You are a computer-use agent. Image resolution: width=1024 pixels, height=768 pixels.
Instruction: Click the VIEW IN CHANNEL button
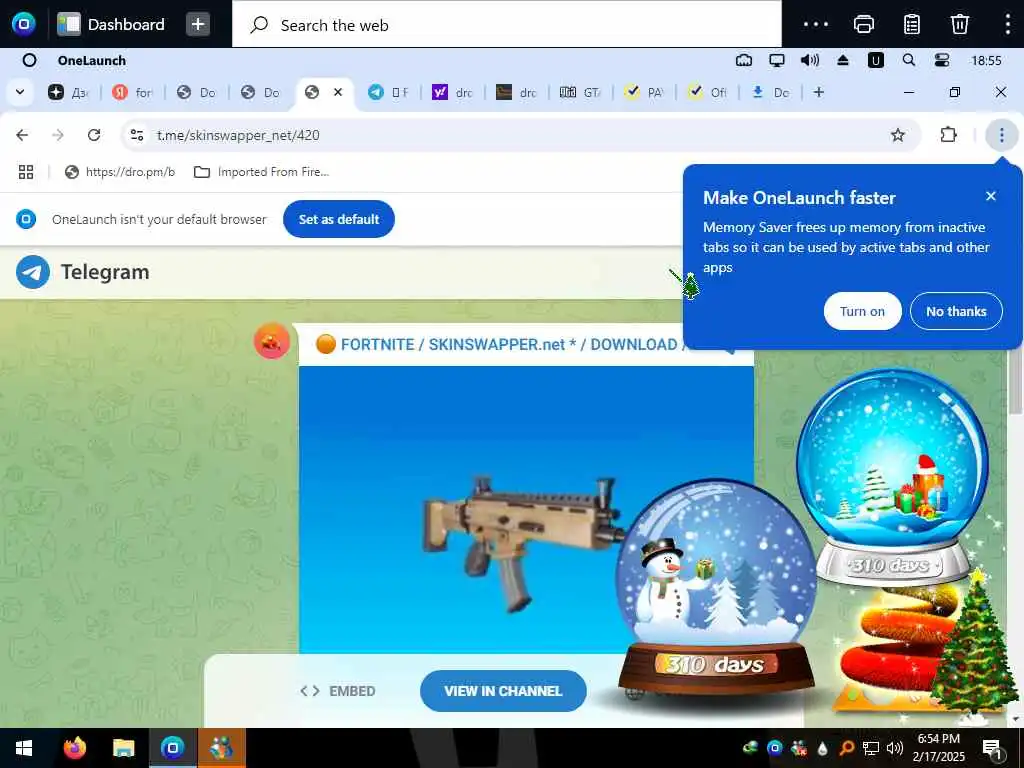tap(503, 691)
